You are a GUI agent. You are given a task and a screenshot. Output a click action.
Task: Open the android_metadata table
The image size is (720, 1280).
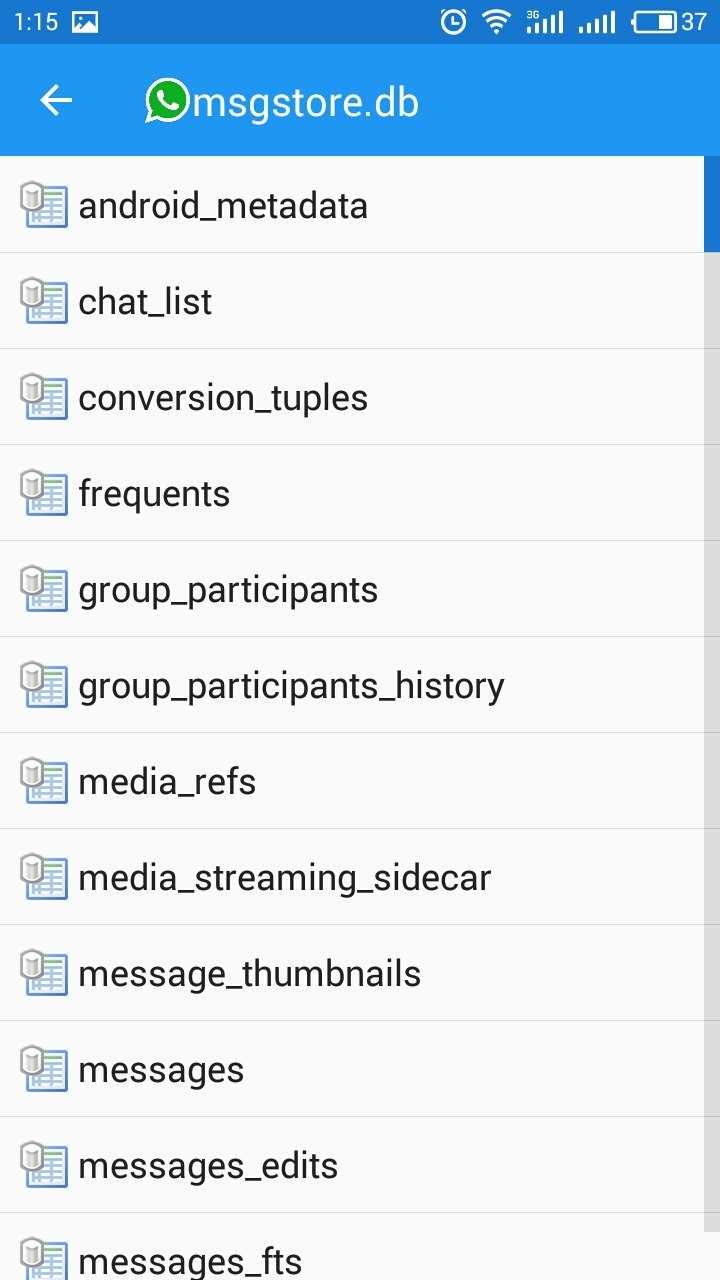(x=223, y=206)
